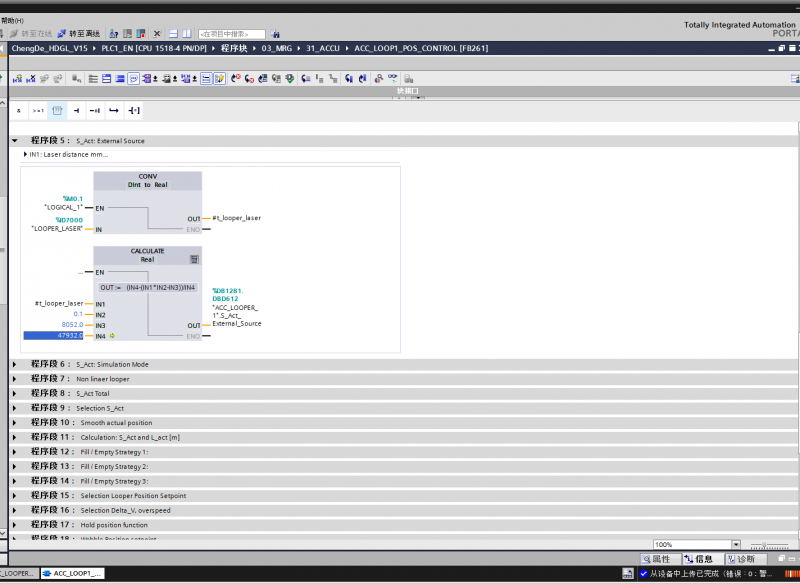
Task: Click the AND (&) instruction favorite
Action: 19,110
